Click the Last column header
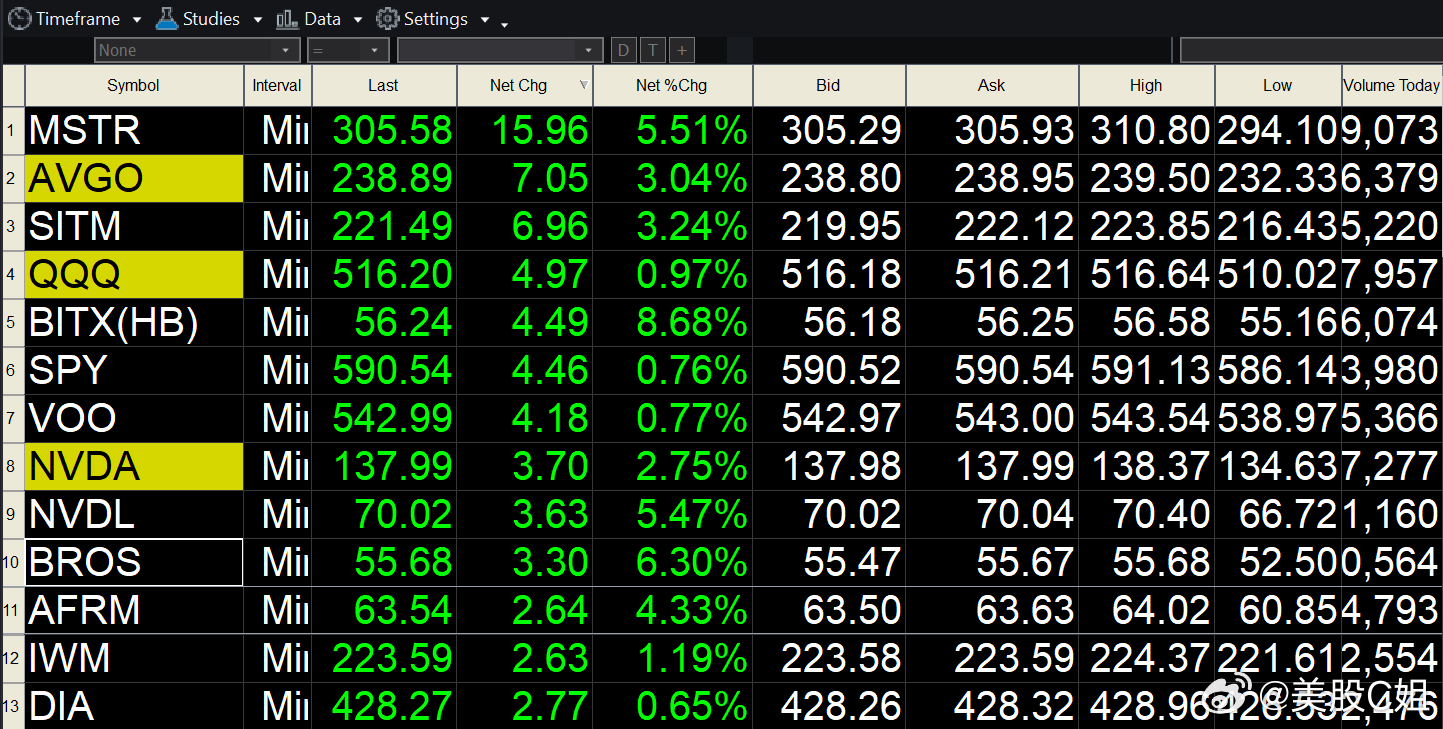Image resolution: width=1443 pixels, height=729 pixels. (x=384, y=86)
